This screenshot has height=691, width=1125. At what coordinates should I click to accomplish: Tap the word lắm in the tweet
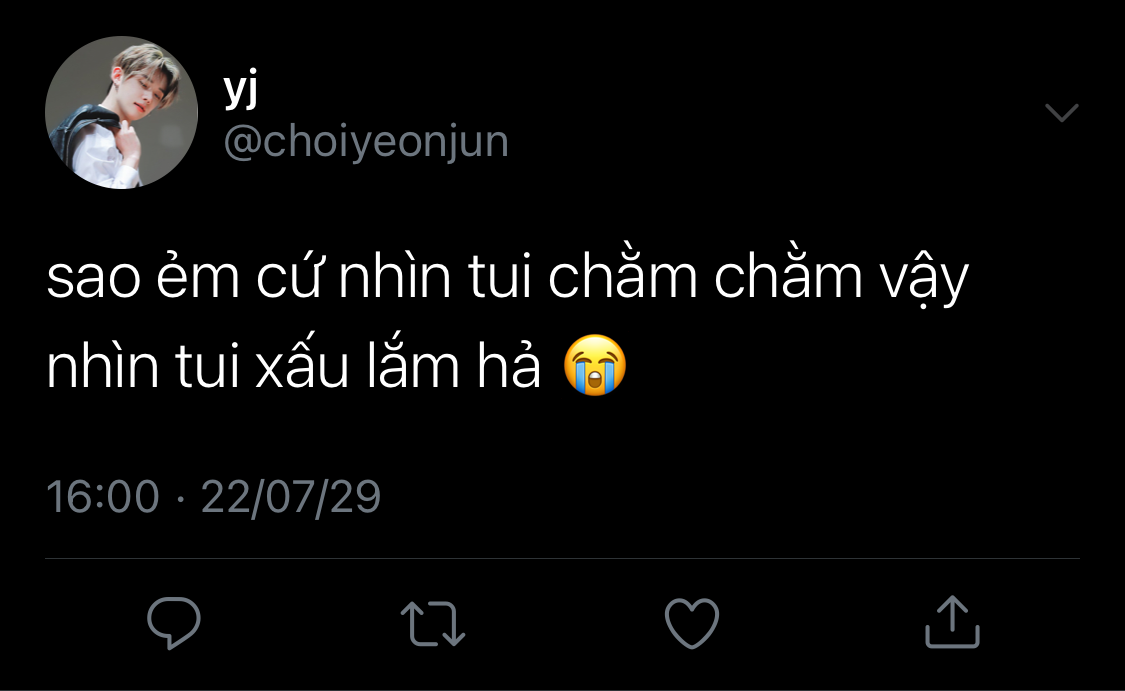click(x=413, y=366)
